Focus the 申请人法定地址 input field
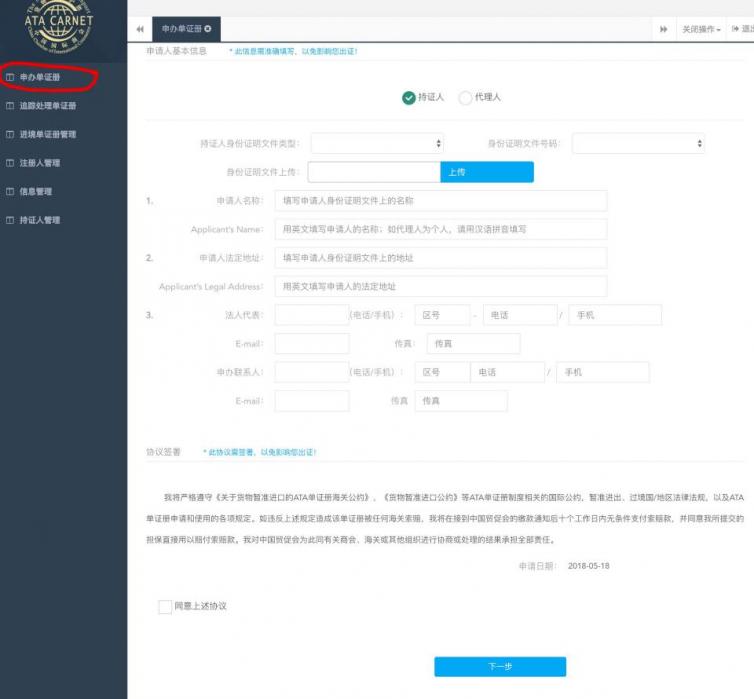 coord(441,258)
